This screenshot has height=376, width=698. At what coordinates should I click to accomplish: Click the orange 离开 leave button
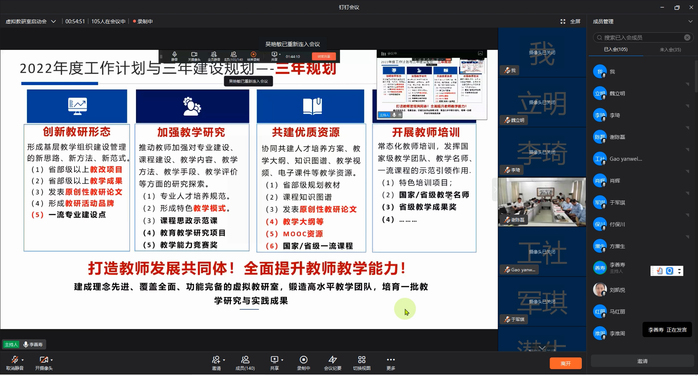(x=565, y=363)
